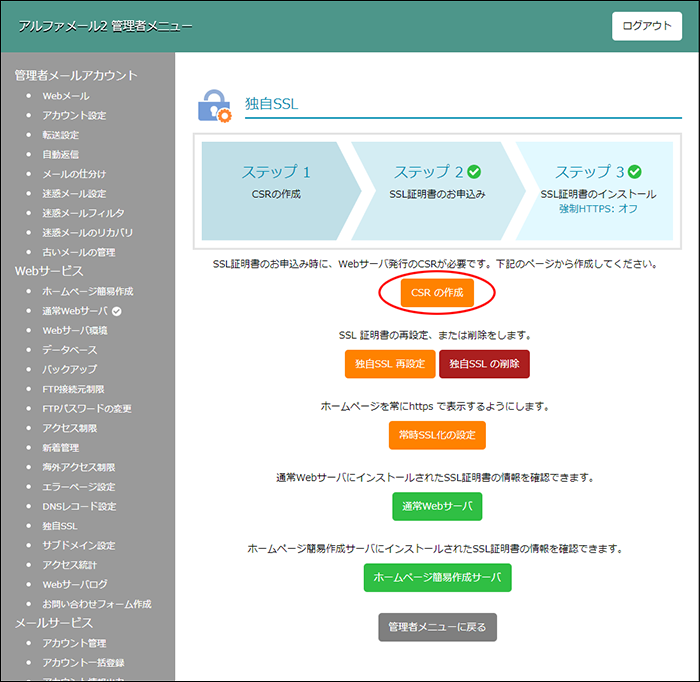
Task: Open お問い合わせフォーム作成 in sidebar
Action: click(x=97, y=604)
